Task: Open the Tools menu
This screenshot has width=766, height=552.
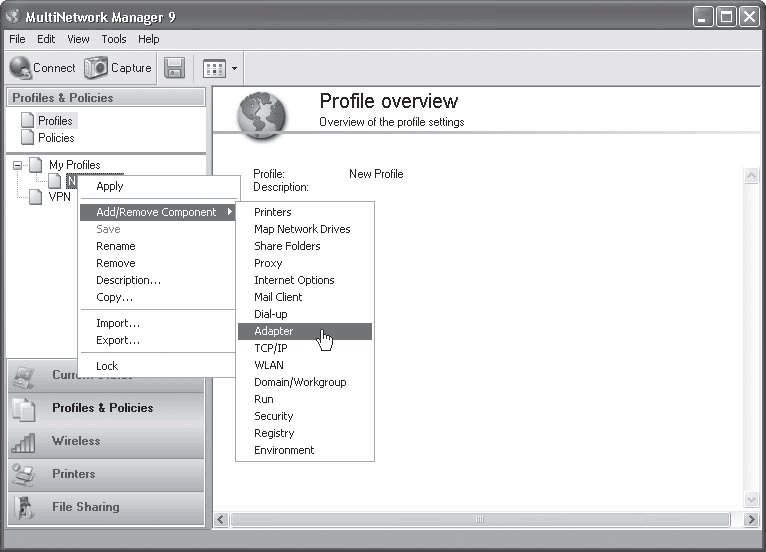Action: click(114, 39)
